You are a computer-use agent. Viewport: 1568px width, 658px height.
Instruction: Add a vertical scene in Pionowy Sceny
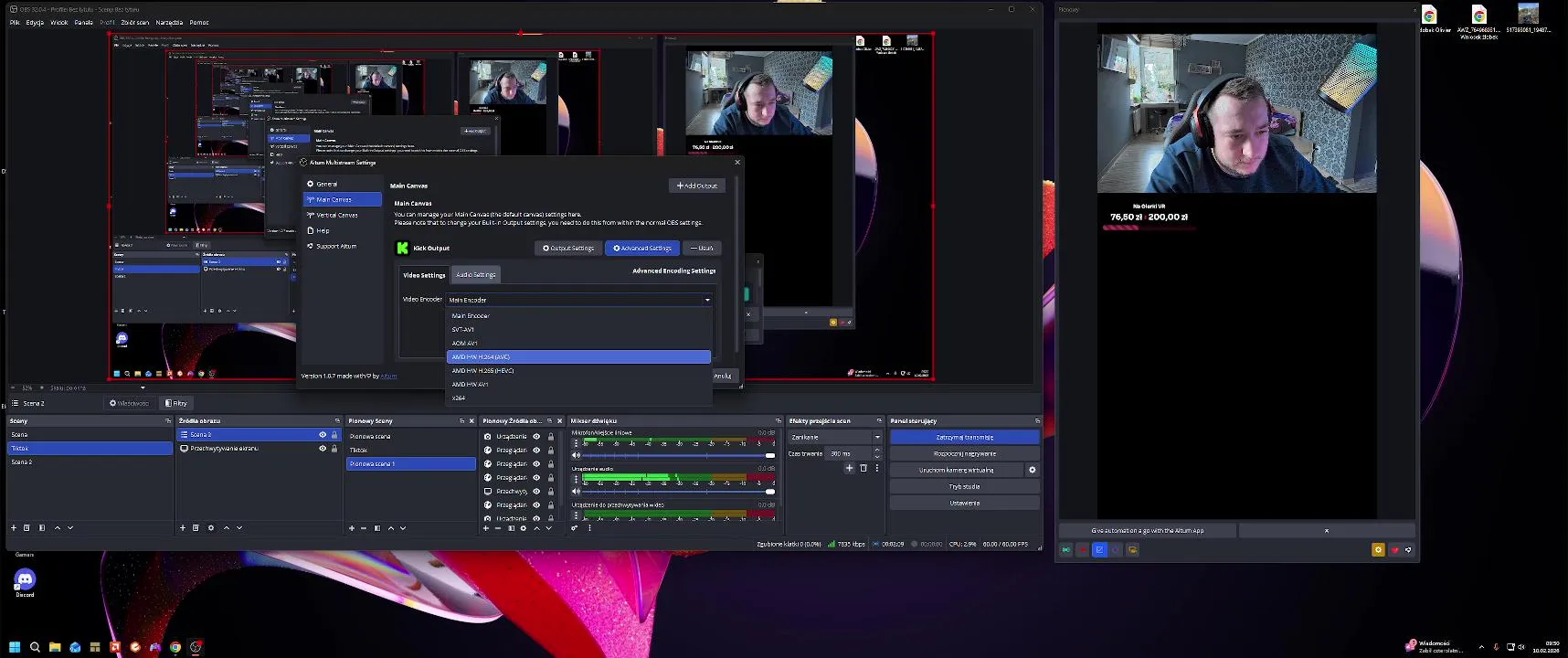[352, 527]
